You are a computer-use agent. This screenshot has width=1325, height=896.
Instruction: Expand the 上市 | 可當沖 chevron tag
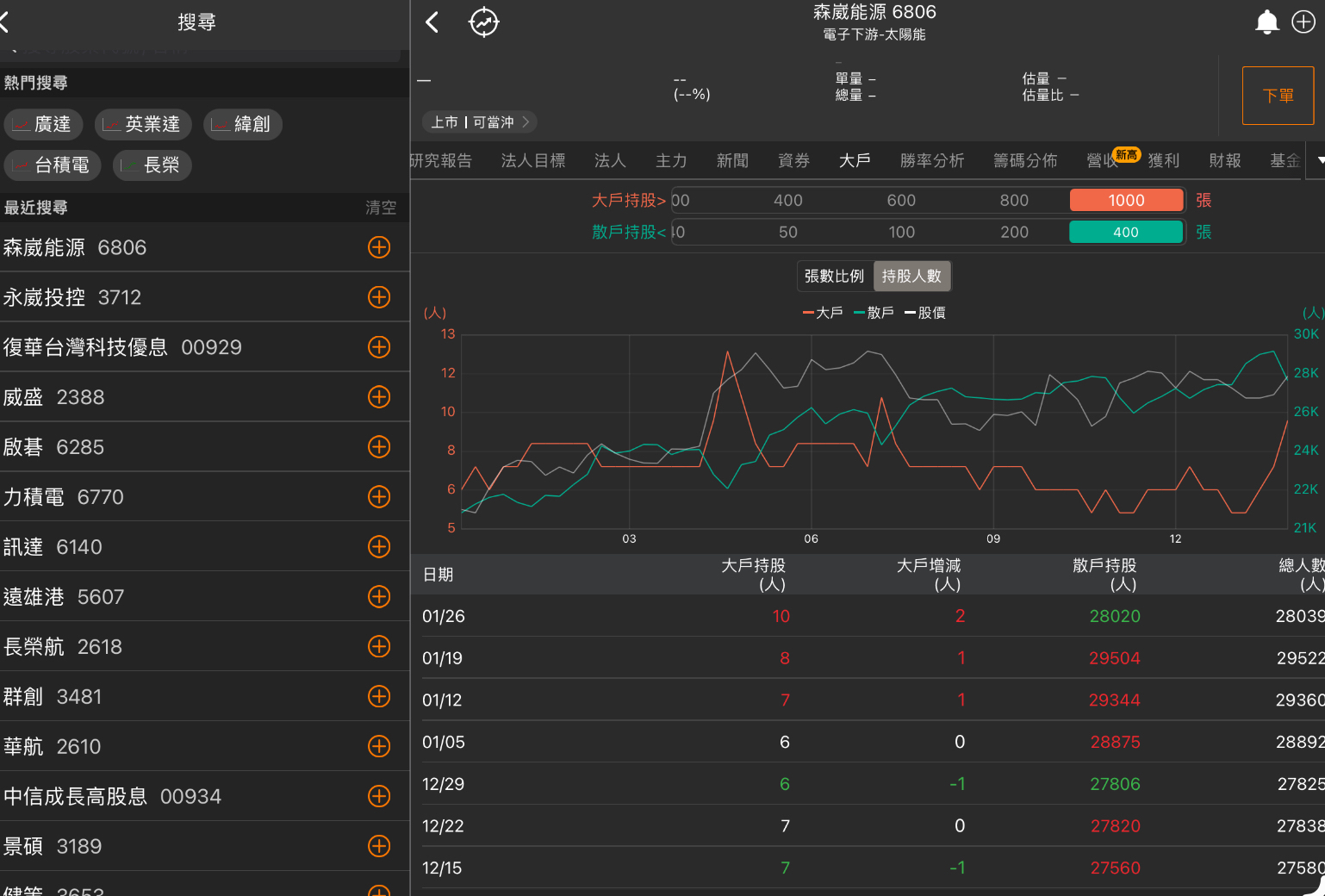pos(479,122)
